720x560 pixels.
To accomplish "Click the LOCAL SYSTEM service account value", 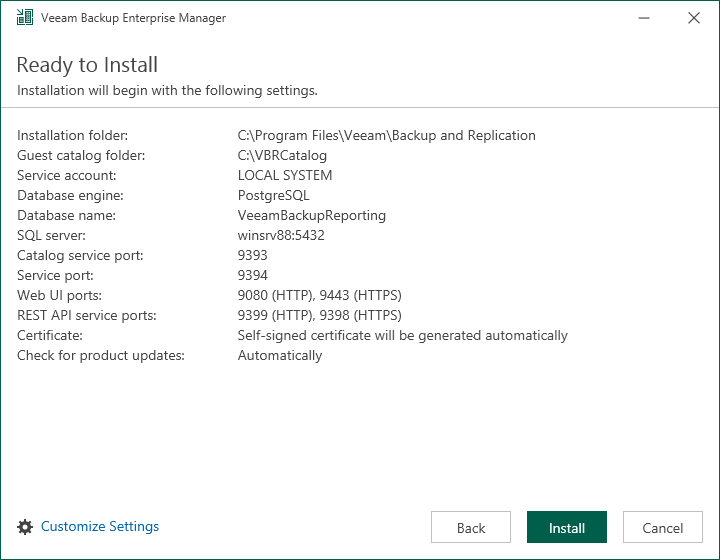I will [285, 175].
